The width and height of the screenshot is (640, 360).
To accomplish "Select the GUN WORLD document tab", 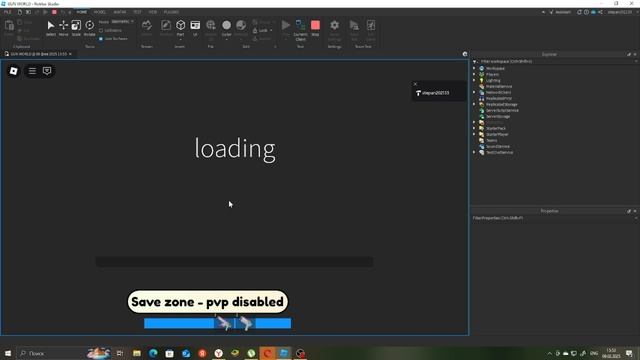I will (x=38, y=54).
